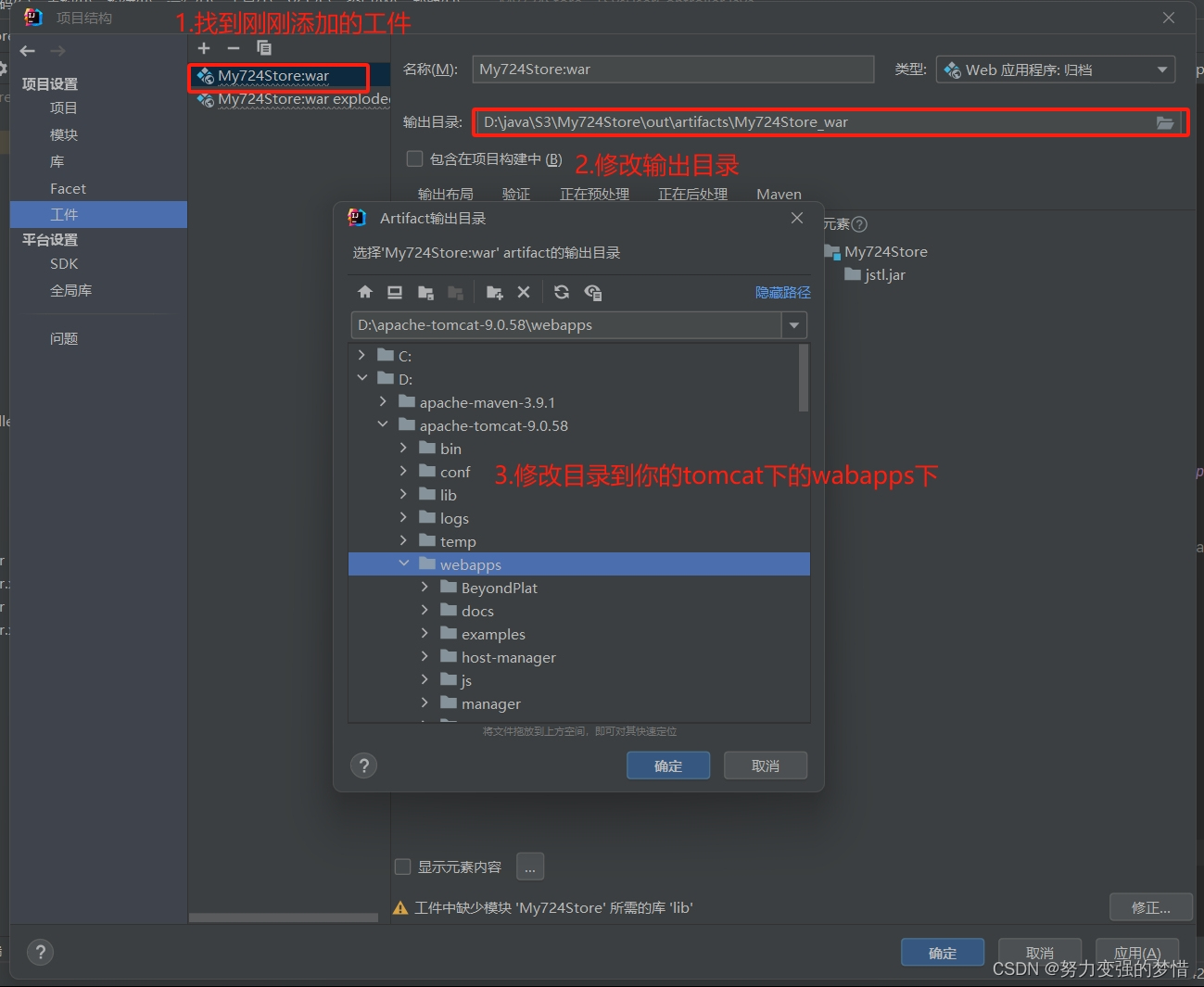Viewport: 1204px width, 987px height.
Task: Click the ellipsis button next to show content
Action: click(530, 867)
